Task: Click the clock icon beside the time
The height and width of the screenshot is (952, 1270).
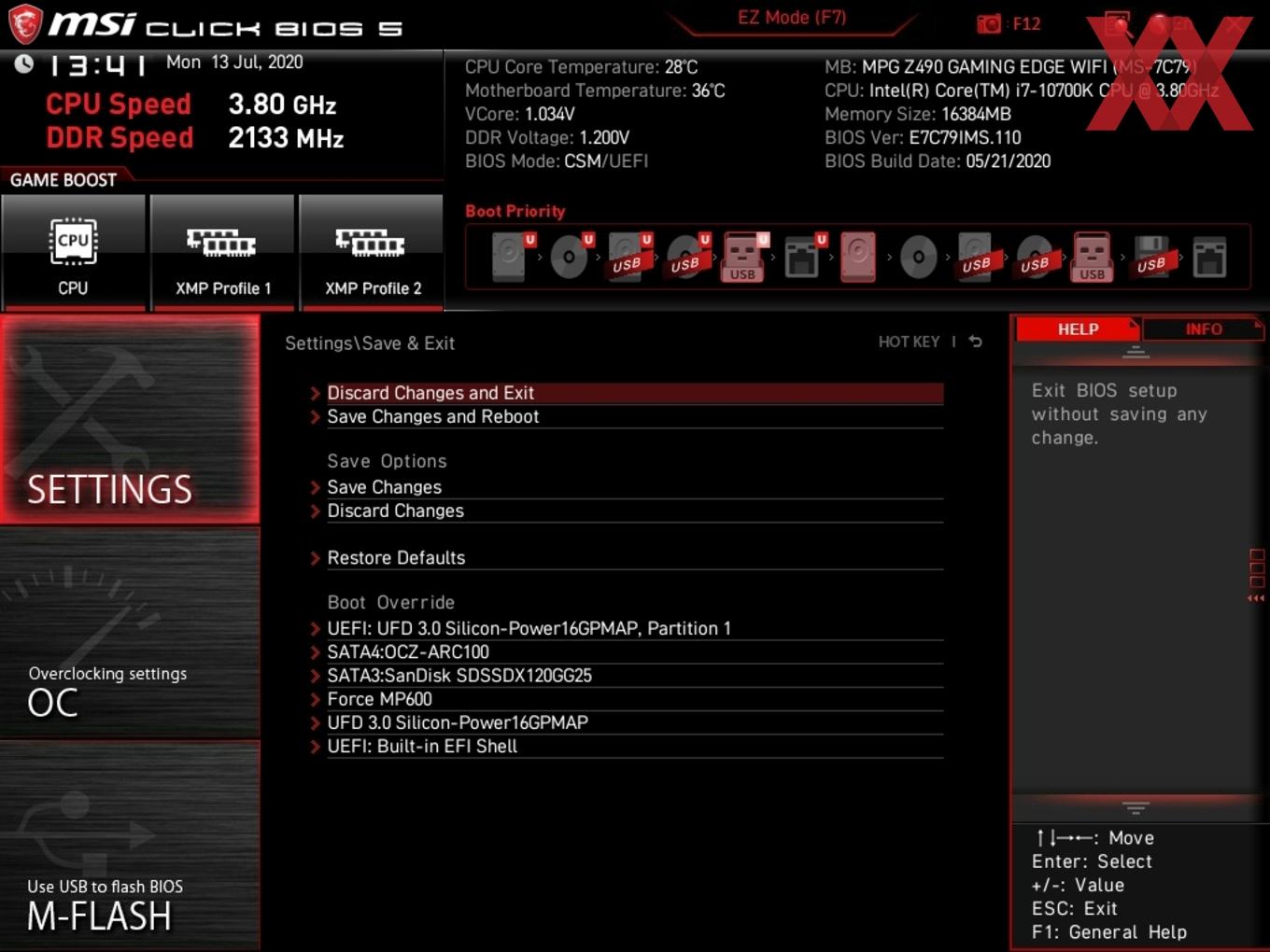Action: (24, 63)
